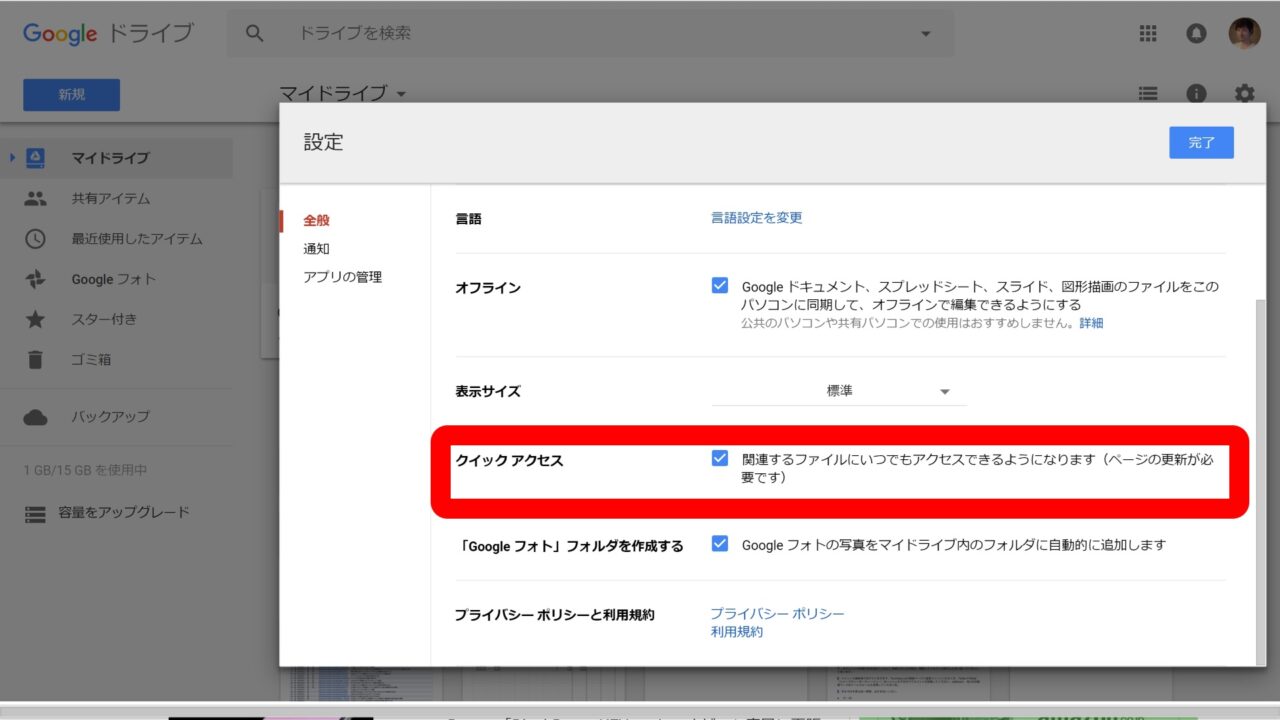Show details with the info icon
This screenshot has width=1280, height=720.
(x=1196, y=93)
